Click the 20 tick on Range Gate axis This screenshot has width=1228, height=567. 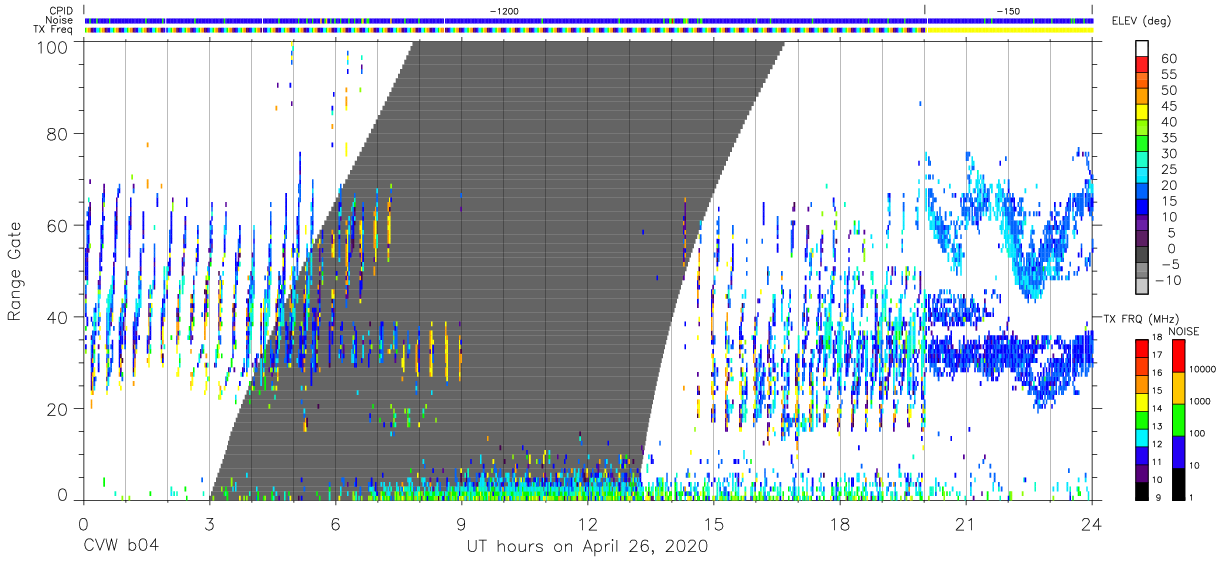click(x=59, y=409)
